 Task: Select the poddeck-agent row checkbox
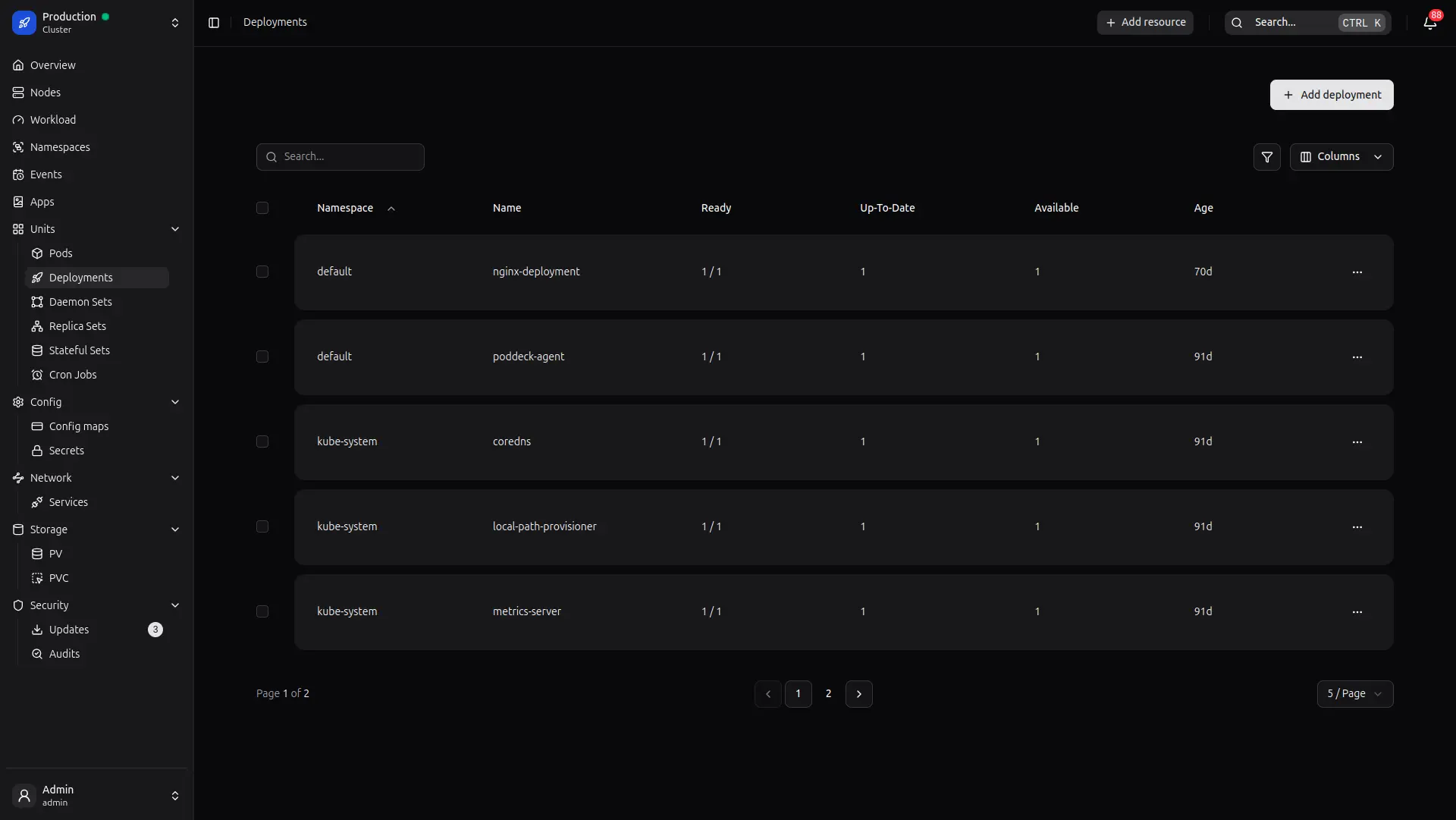262,357
